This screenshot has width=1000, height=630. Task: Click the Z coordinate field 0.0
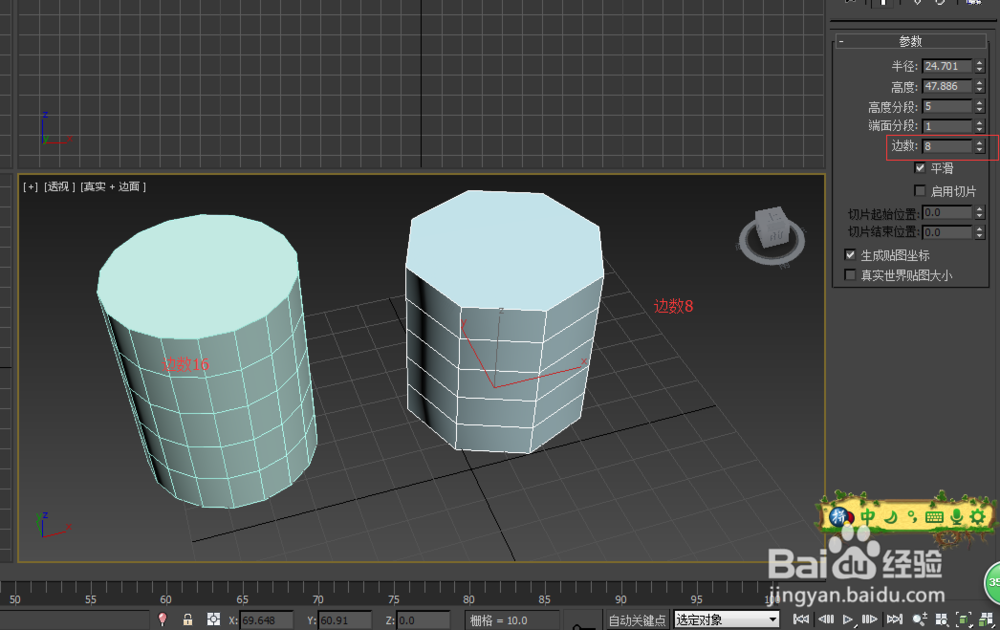coord(422,620)
